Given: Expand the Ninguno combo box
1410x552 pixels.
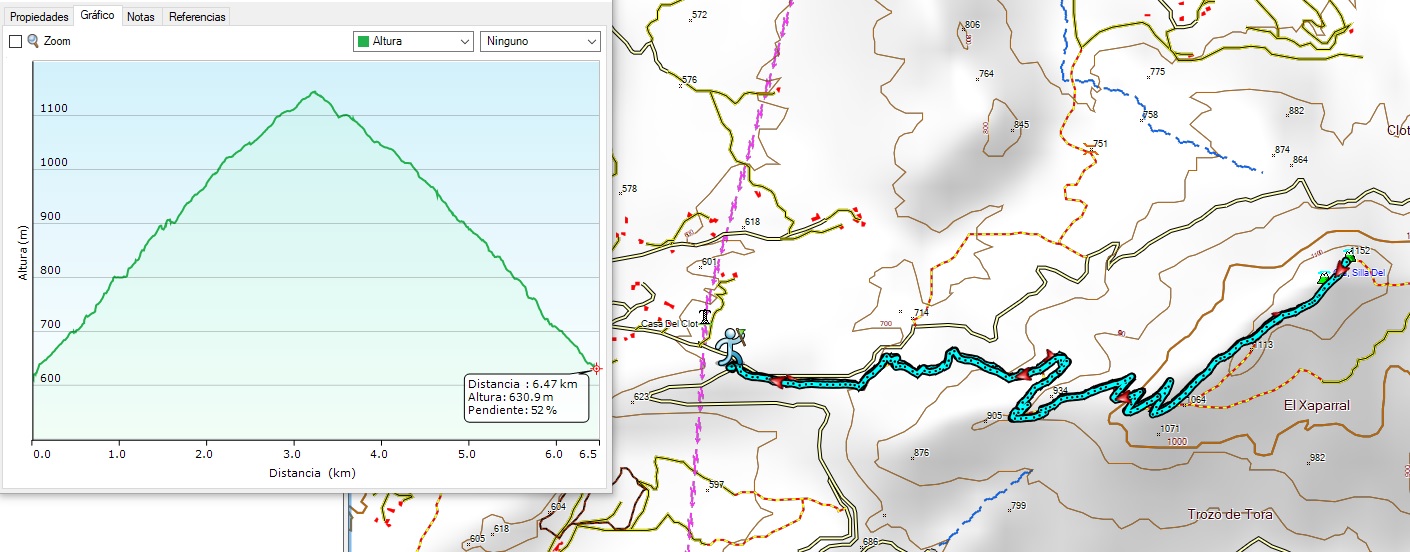Looking at the screenshot, I should [x=540, y=41].
